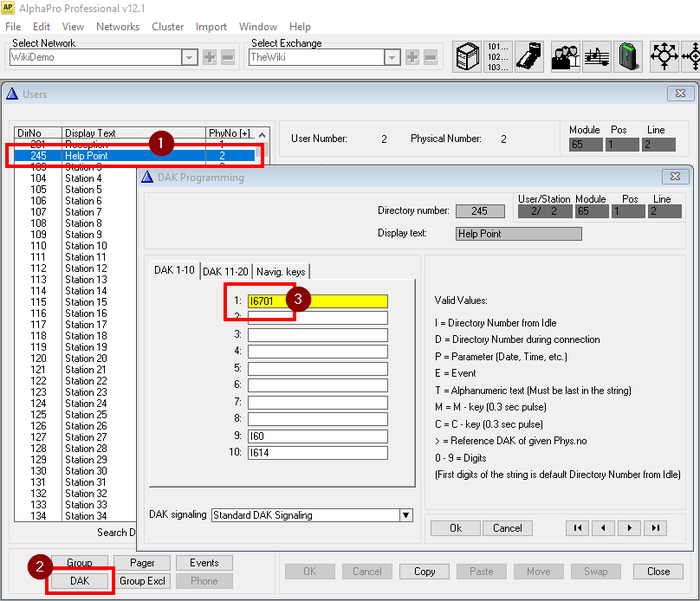700x601 pixels.
Task: Go to next record arrow button
Action: coord(629,528)
